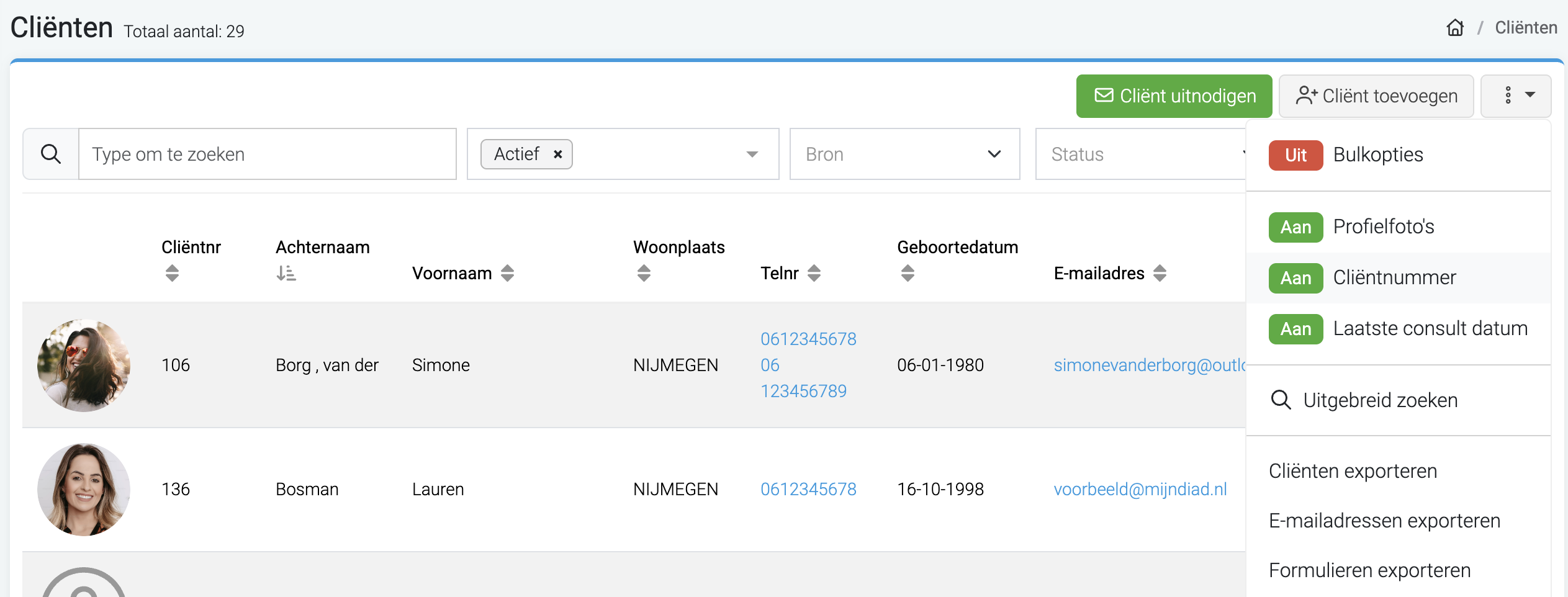The width and height of the screenshot is (1568, 597).
Task: Open the Bron dropdown
Action: (x=904, y=154)
